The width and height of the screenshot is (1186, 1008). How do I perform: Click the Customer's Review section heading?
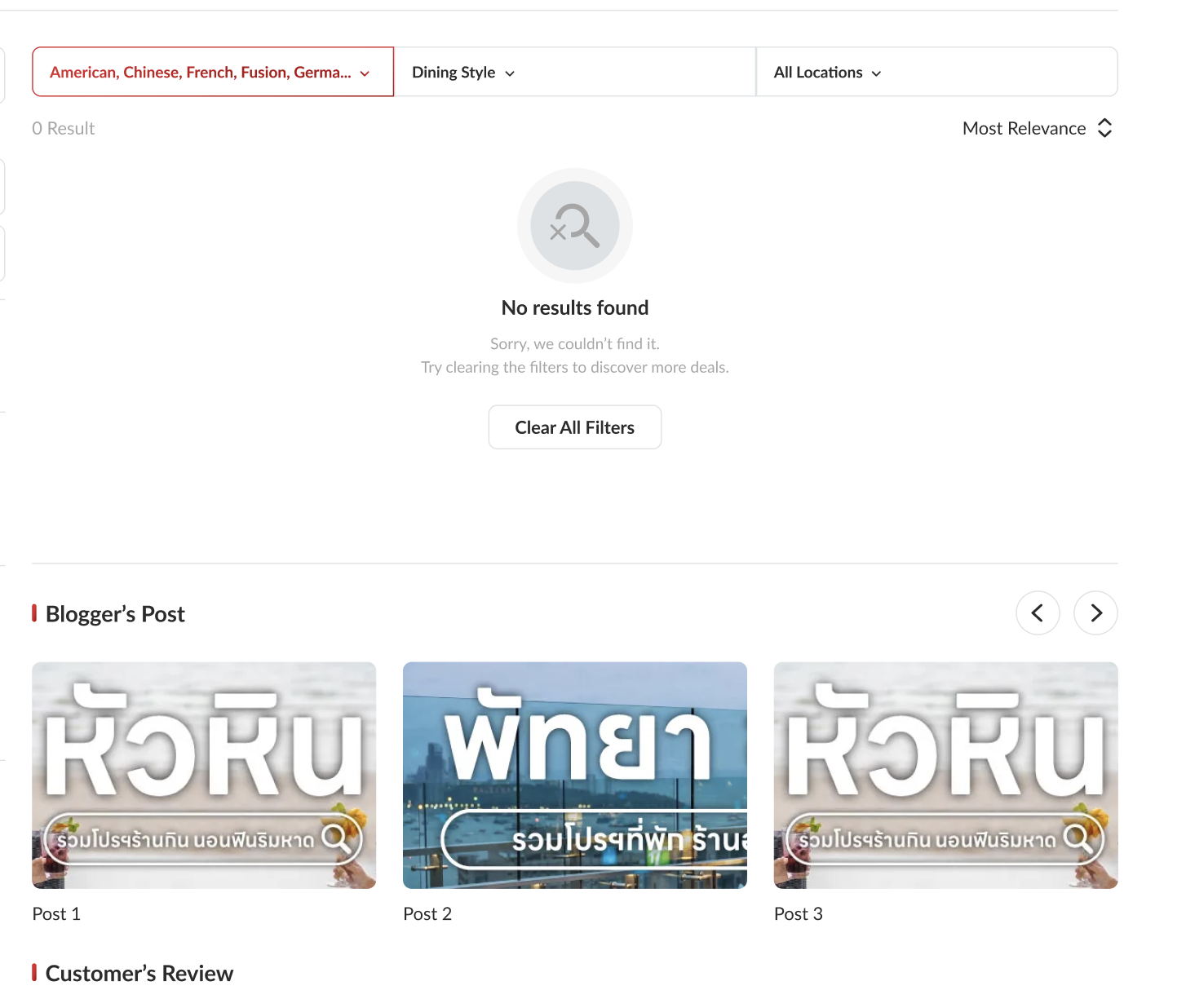coord(139,973)
